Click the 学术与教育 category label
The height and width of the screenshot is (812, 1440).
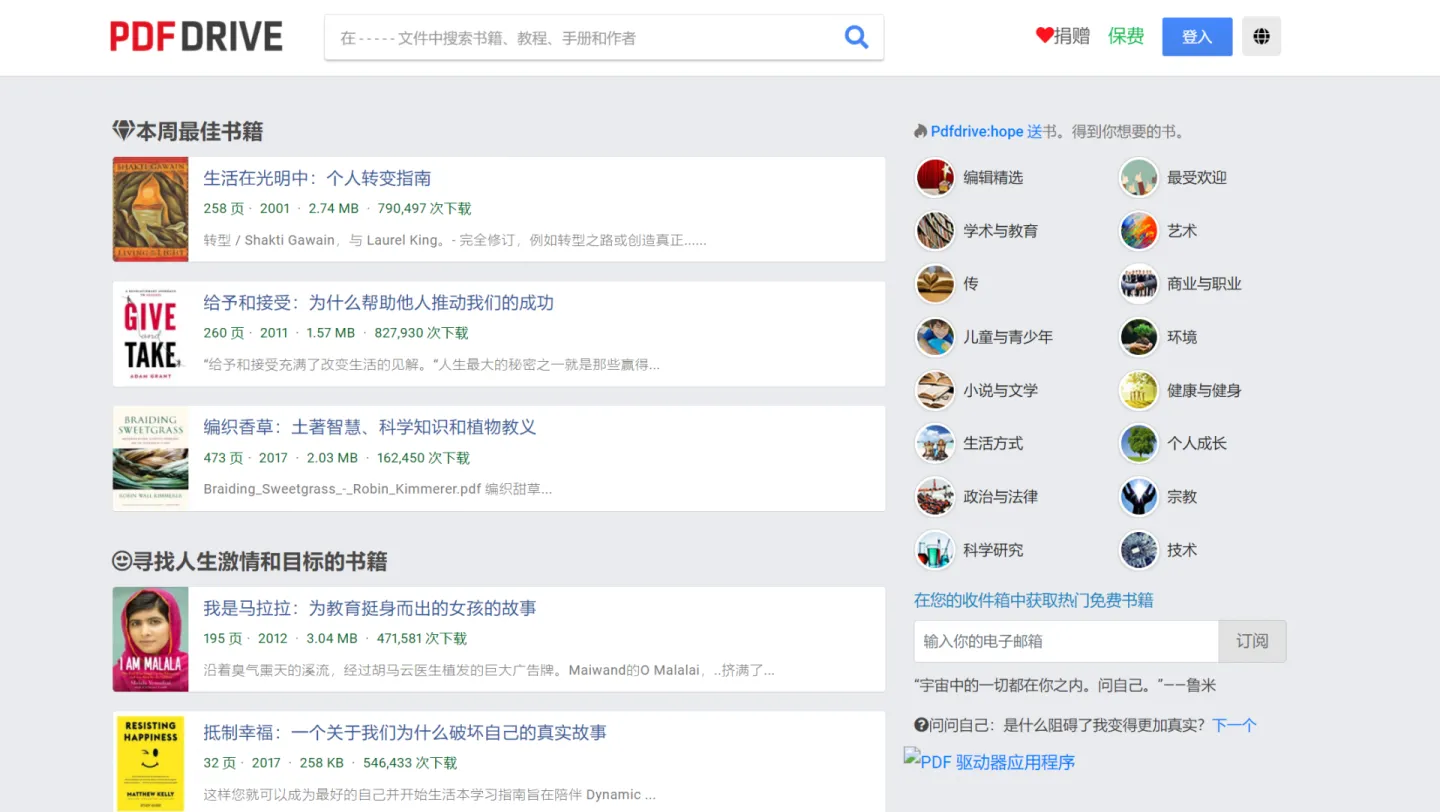pyautogui.click(x=1000, y=231)
